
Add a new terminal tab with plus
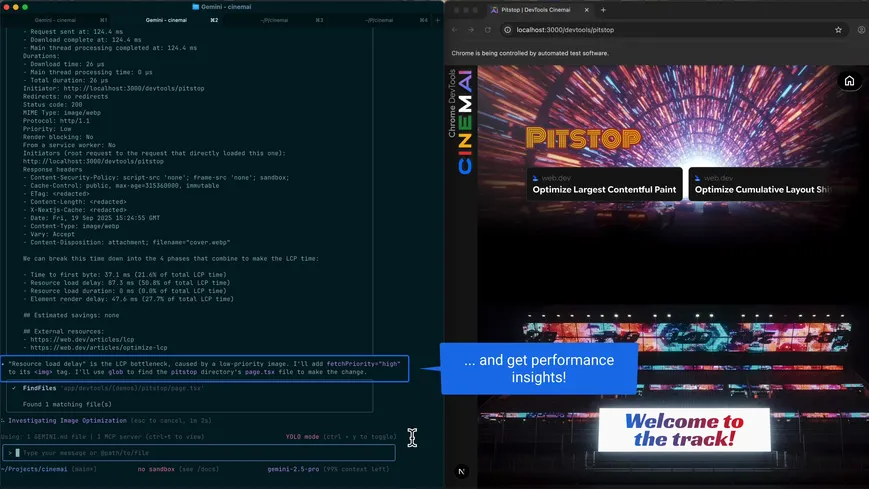437,20
